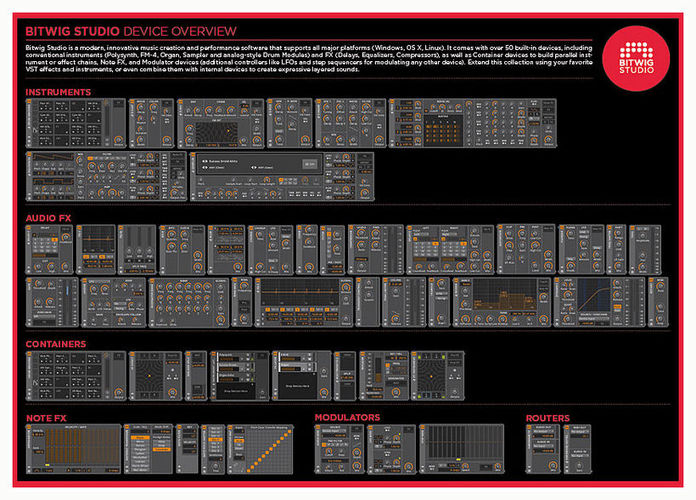The image size is (696, 500).
Task: Enable band 1 in the five-band EQ
Action: click(x=269, y=309)
